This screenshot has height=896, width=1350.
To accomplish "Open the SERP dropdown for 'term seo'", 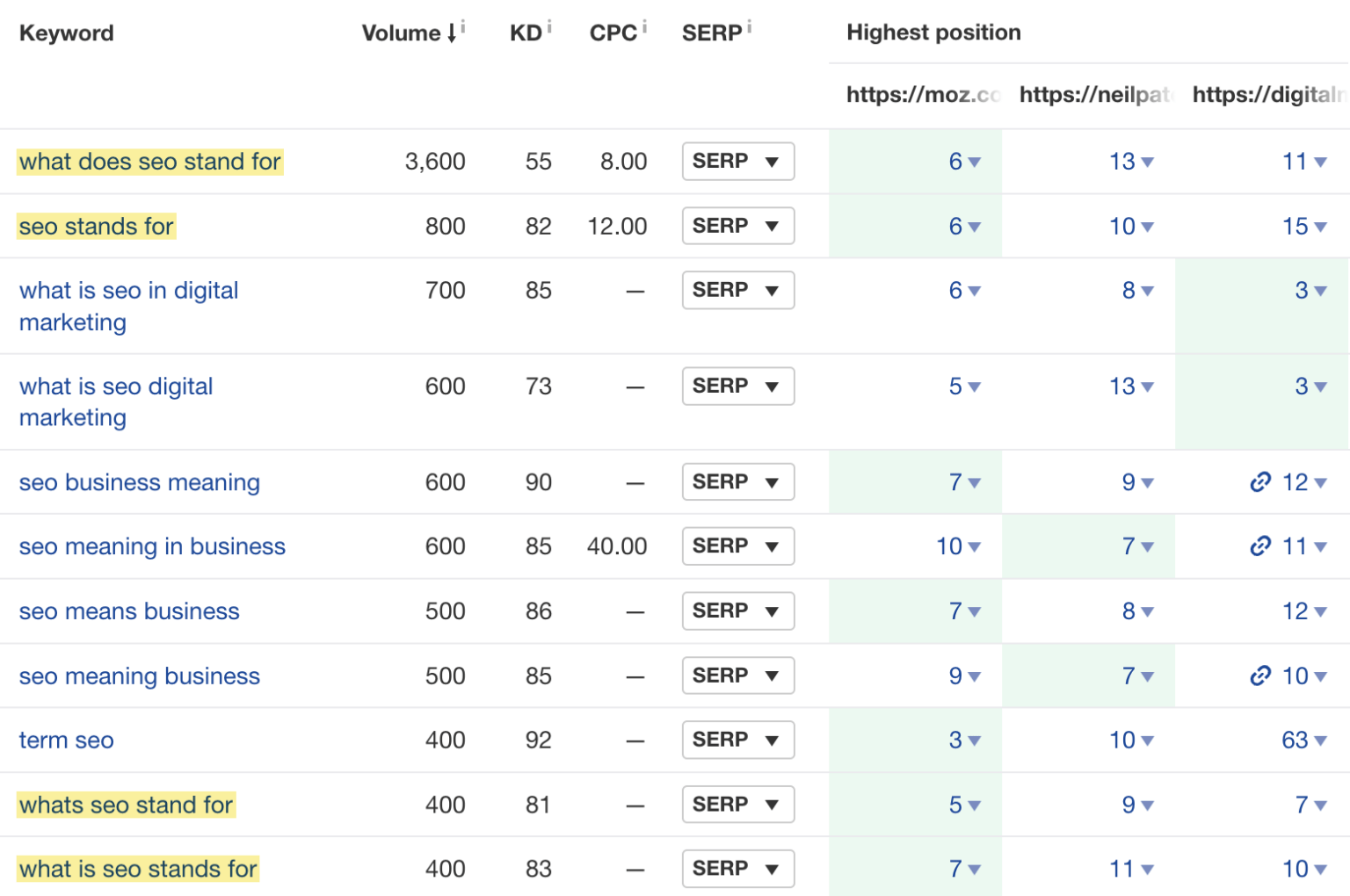I will (x=738, y=740).
